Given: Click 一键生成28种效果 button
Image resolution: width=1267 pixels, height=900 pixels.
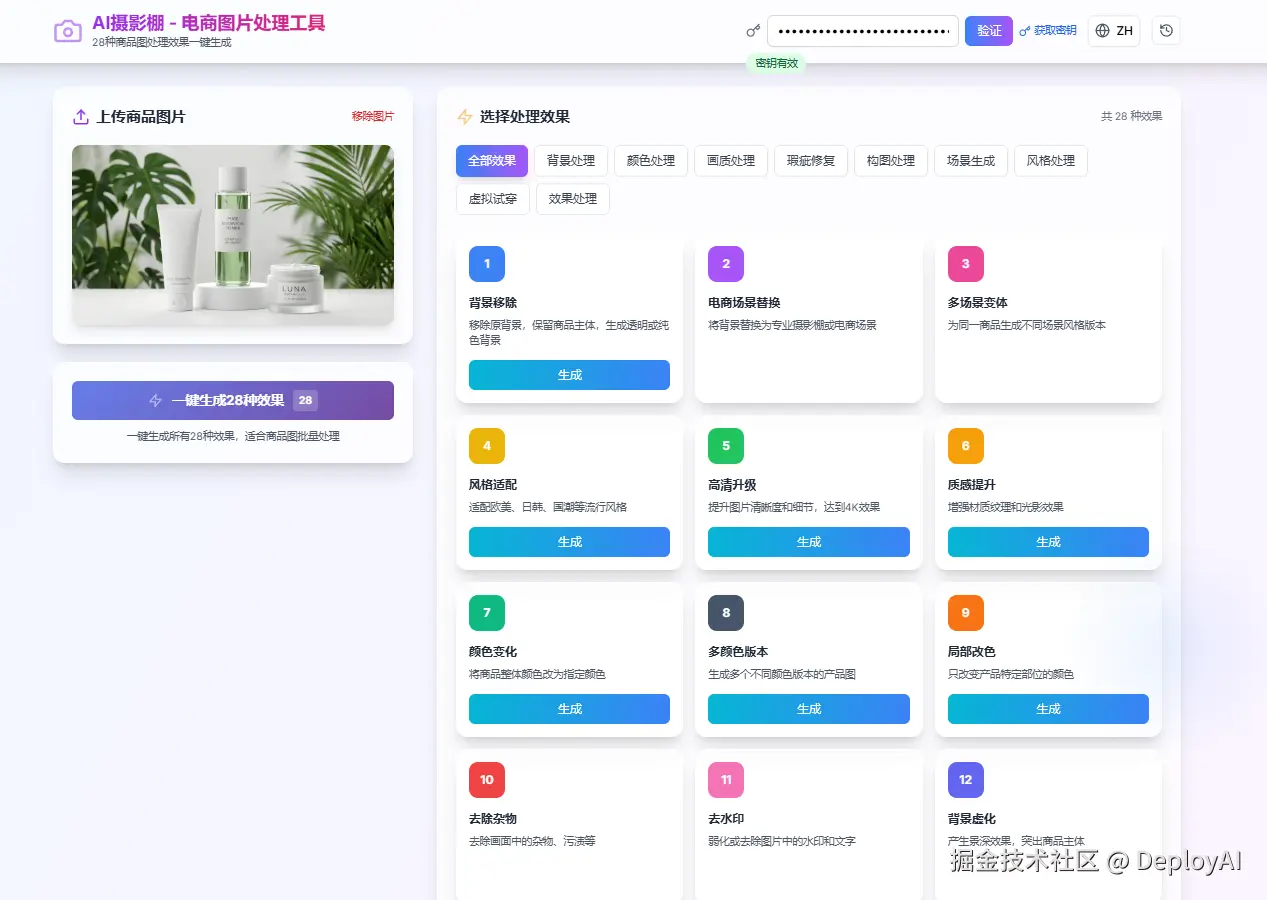Looking at the screenshot, I should [233, 400].
